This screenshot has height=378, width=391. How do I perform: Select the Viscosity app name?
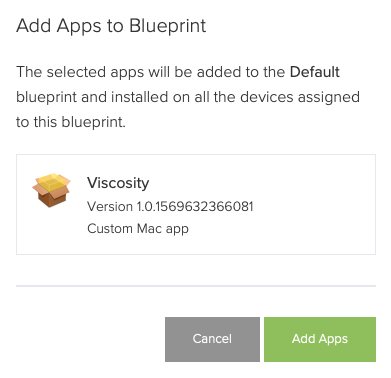tap(118, 183)
